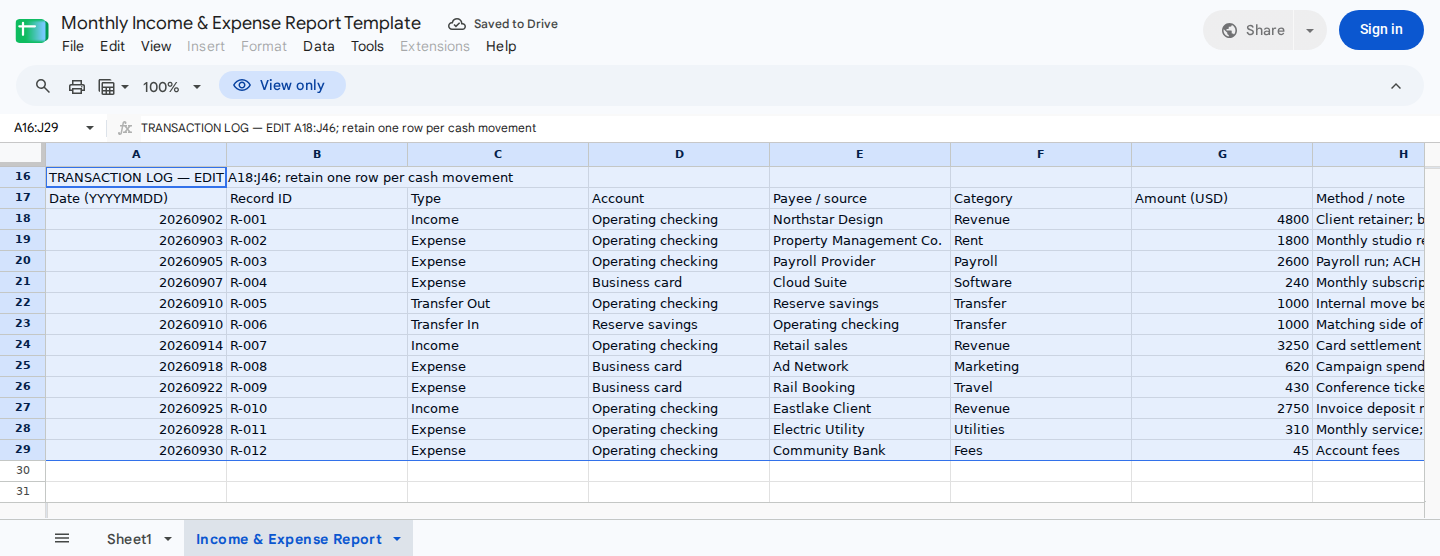Click the Community Bank cell
This screenshot has height=556, width=1440.
coord(860,450)
